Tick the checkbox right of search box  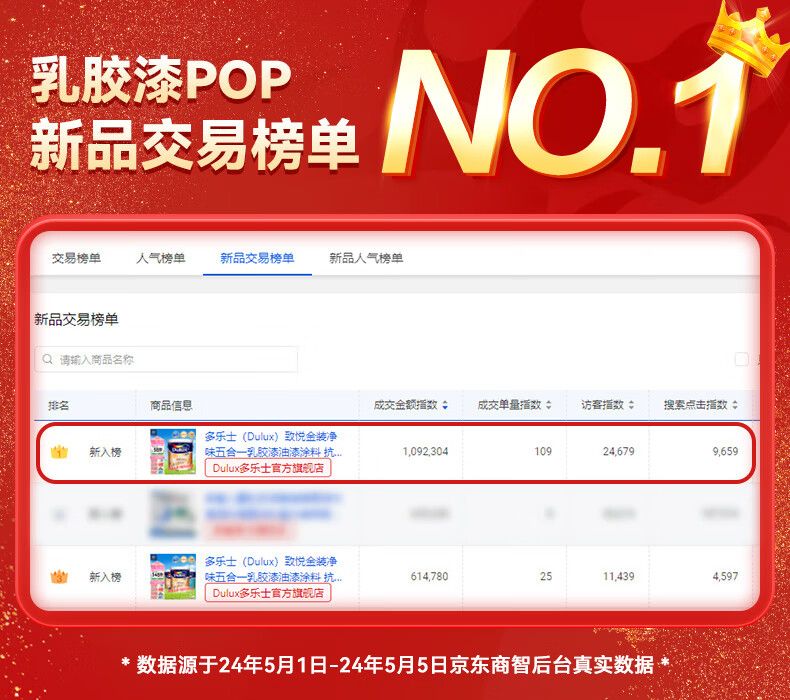point(742,359)
